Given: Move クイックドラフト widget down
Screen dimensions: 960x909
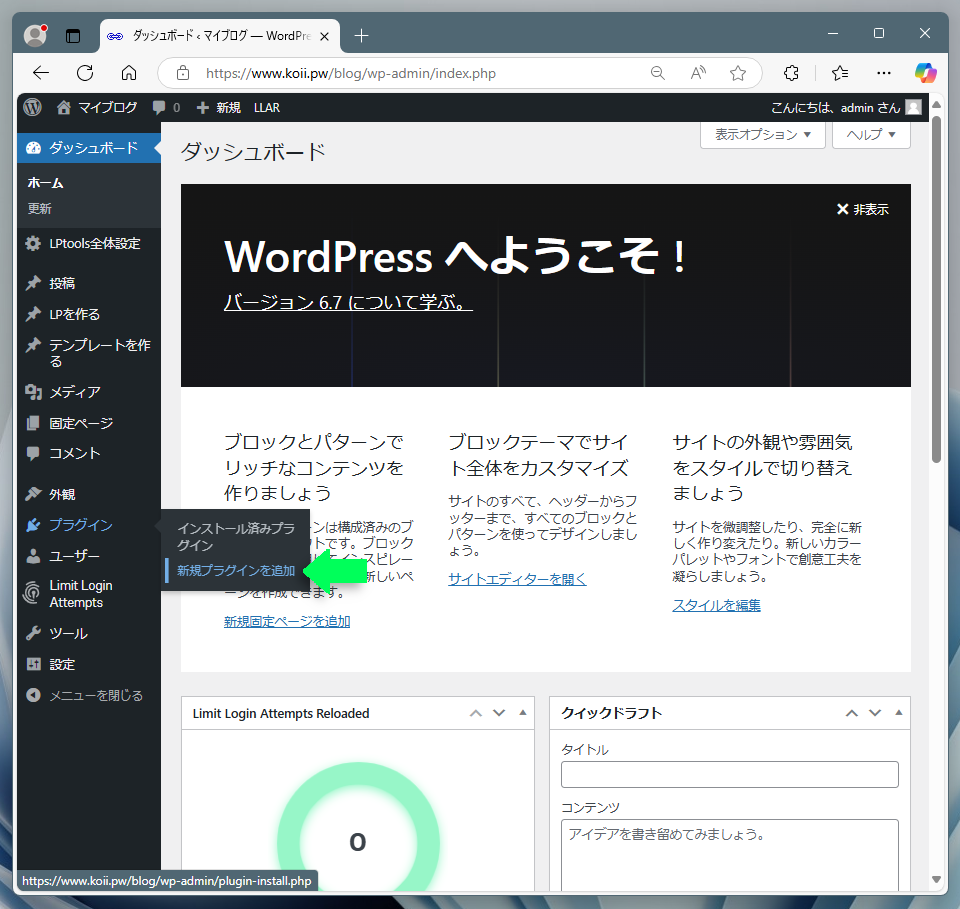Looking at the screenshot, I should [875, 713].
